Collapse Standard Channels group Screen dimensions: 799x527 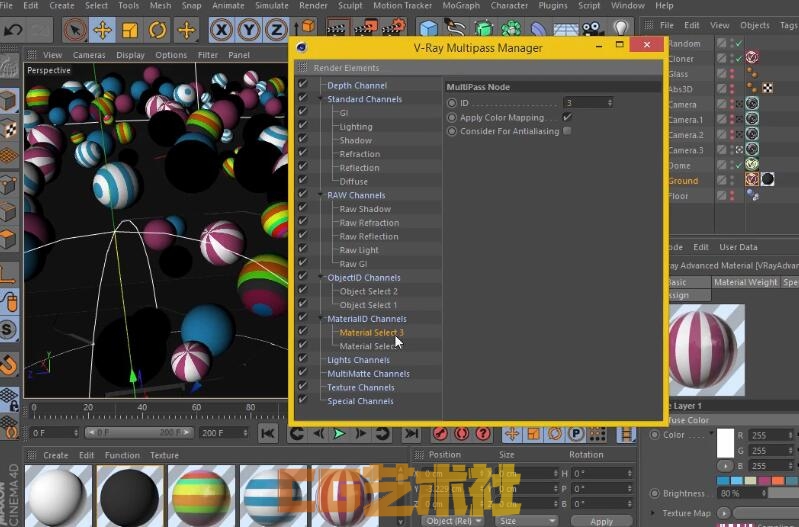[x=321, y=98]
